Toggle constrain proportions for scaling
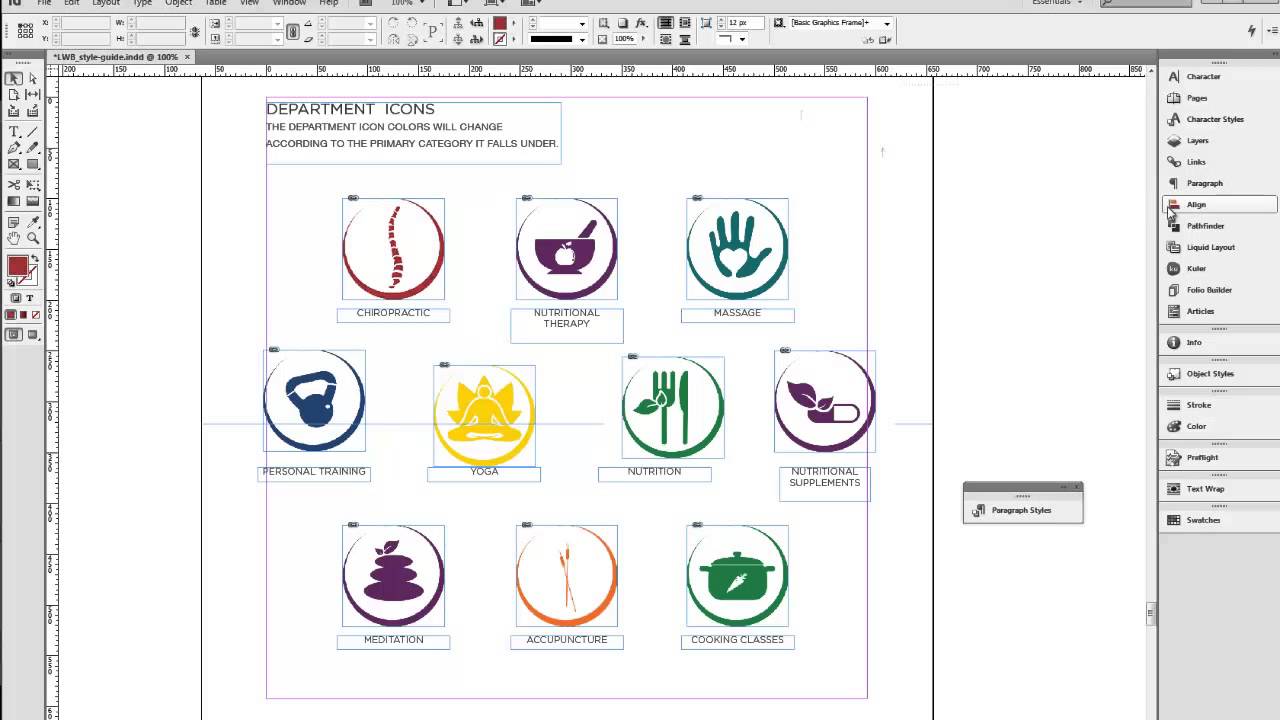 (x=292, y=31)
